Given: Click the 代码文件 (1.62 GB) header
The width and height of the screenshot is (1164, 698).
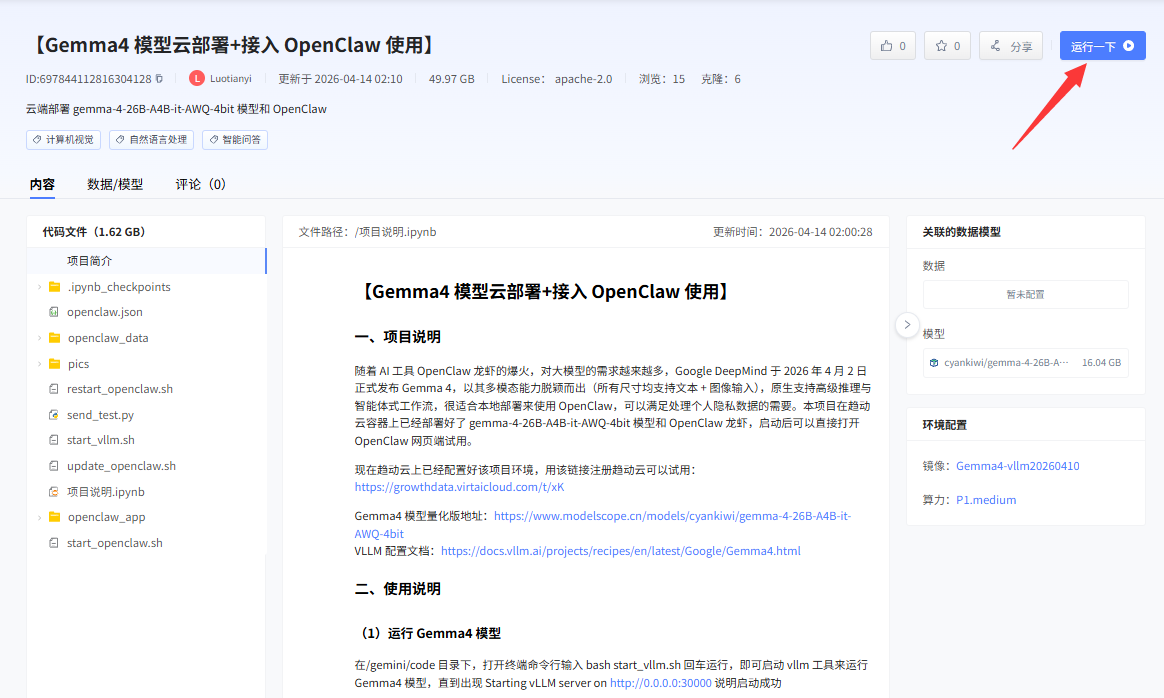Looking at the screenshot, I should pyautogui.click(x=94, y=232).
